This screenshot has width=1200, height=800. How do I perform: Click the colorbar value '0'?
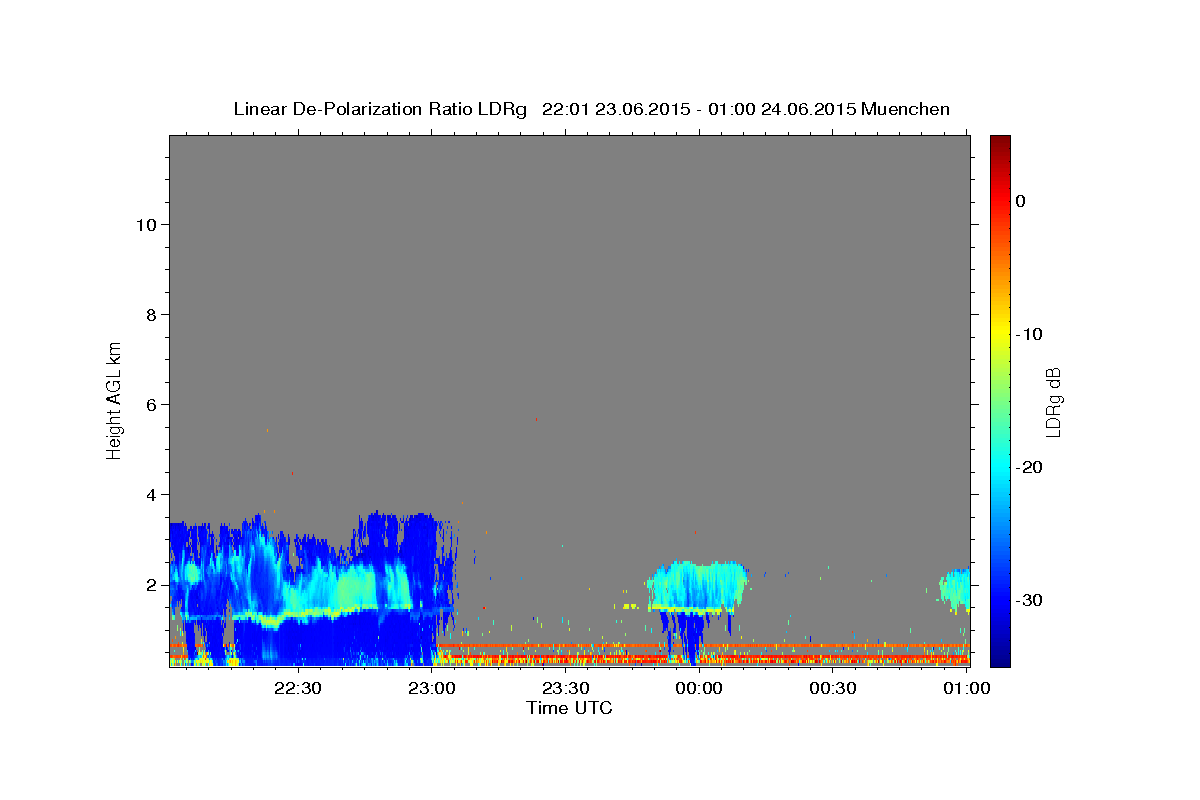point(1021,201)
